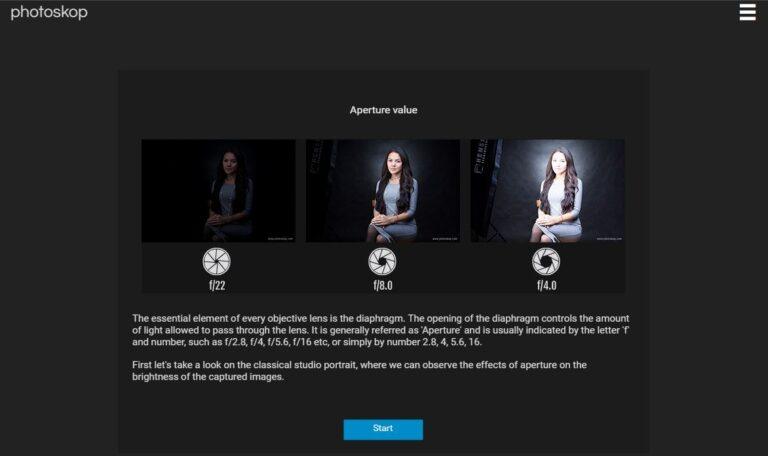Select the f/8.0 aperture diaphragm icon

pyautogui.click(x=382, y=261)
